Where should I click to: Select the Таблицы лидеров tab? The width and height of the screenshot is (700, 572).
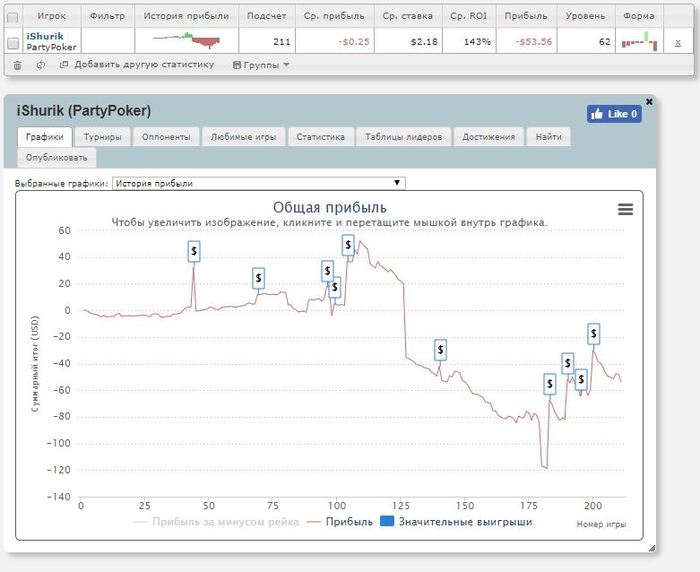pos(404,137)
